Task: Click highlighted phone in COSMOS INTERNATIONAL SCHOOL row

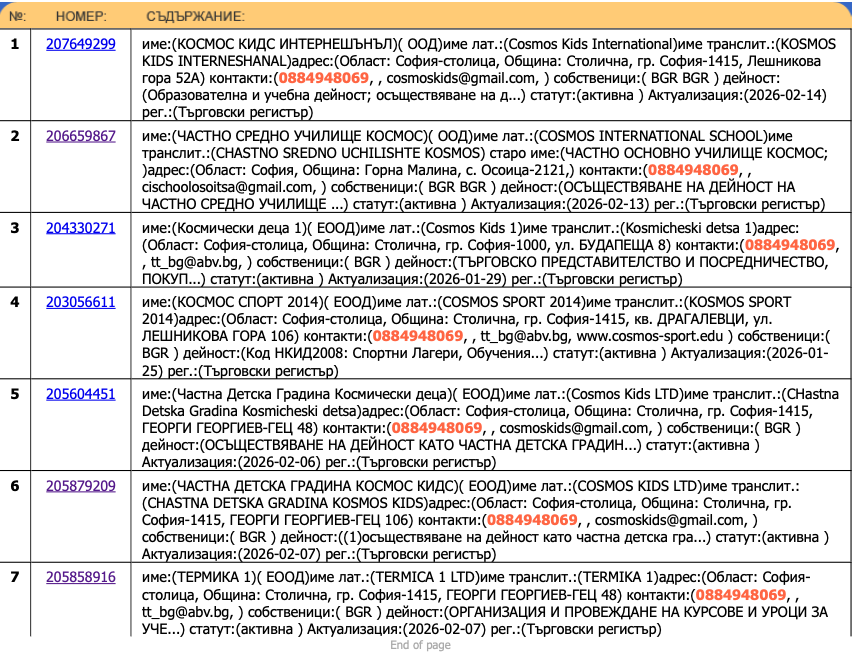Action: (x=692, y=170)
